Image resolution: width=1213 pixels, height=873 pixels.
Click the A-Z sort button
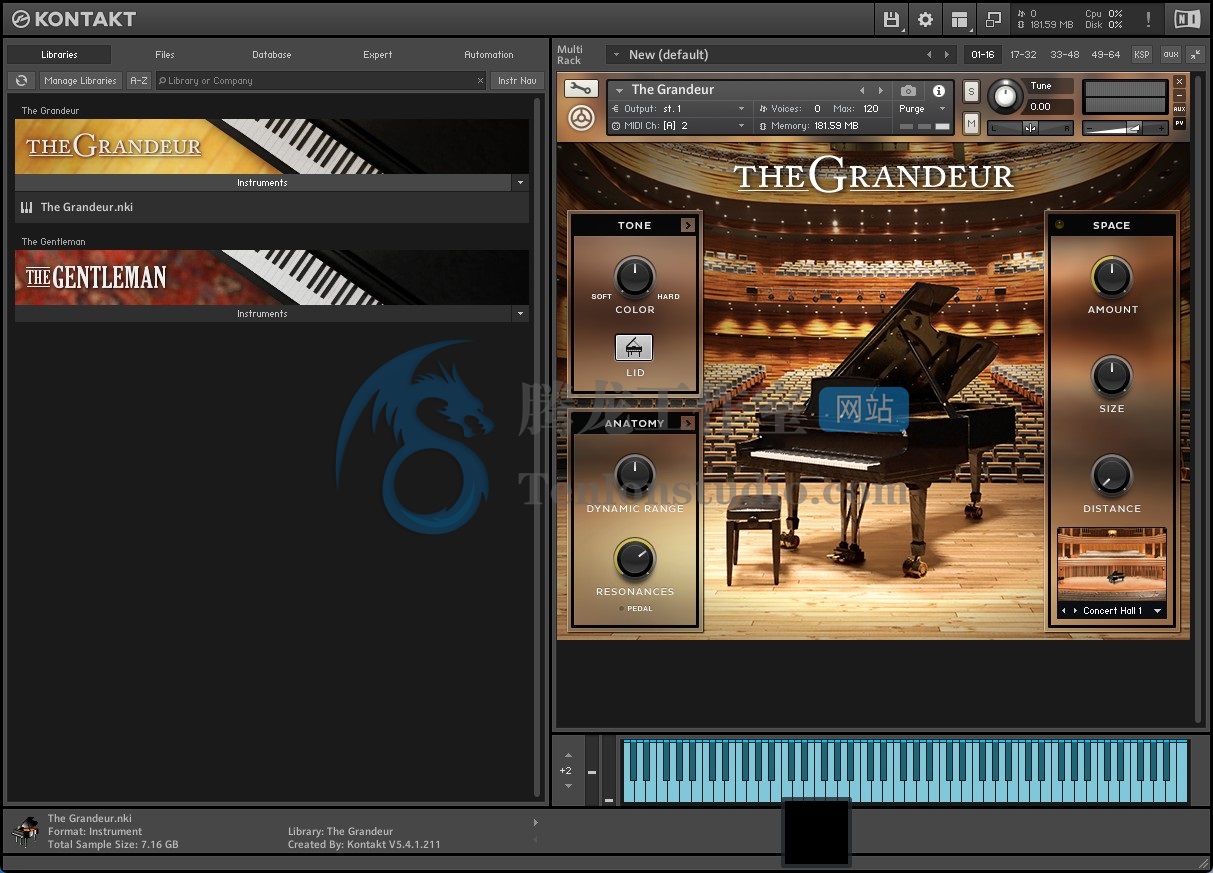pos(139,80)
